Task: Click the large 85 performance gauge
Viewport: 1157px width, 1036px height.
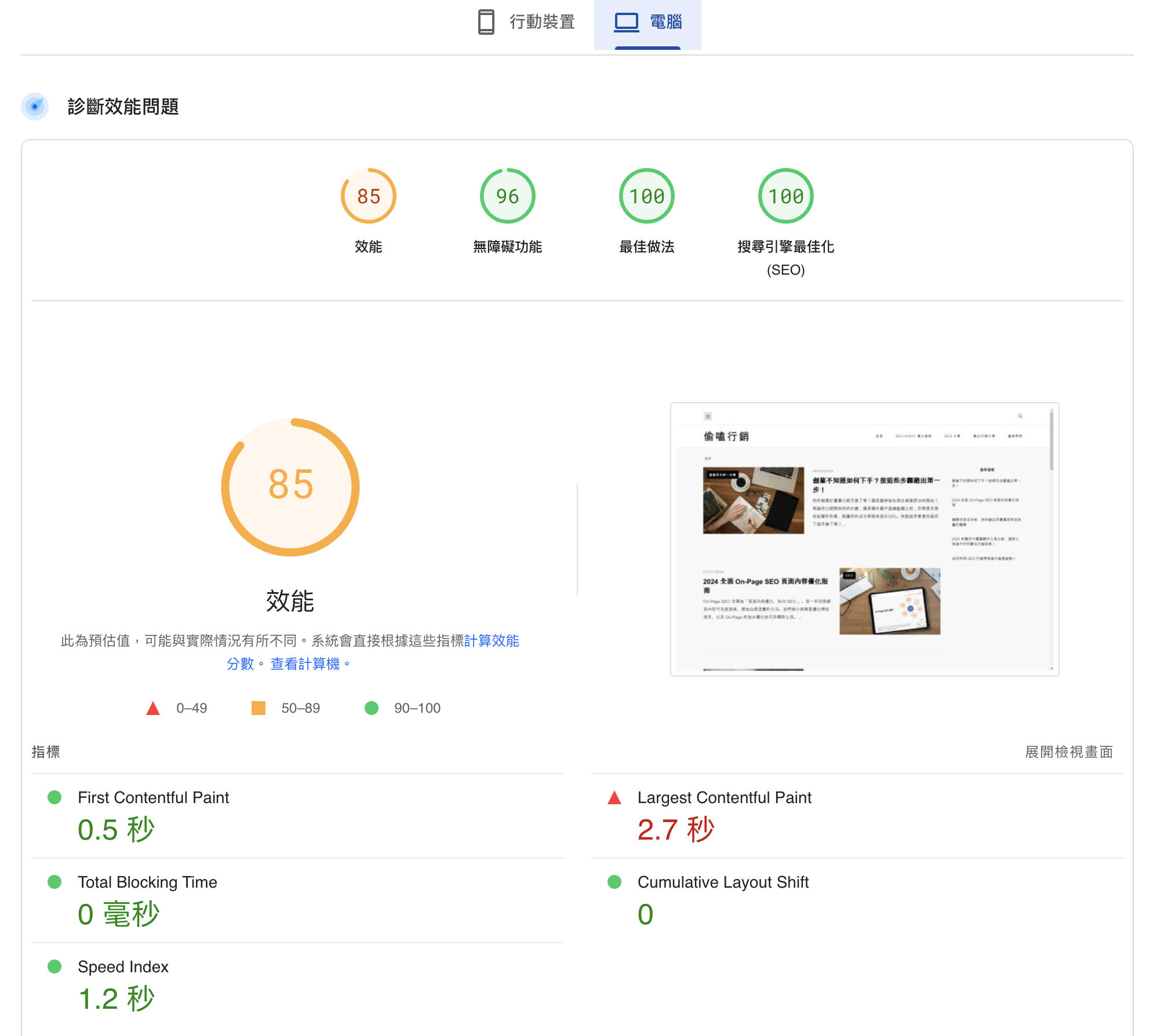Action: click(290, 487)
